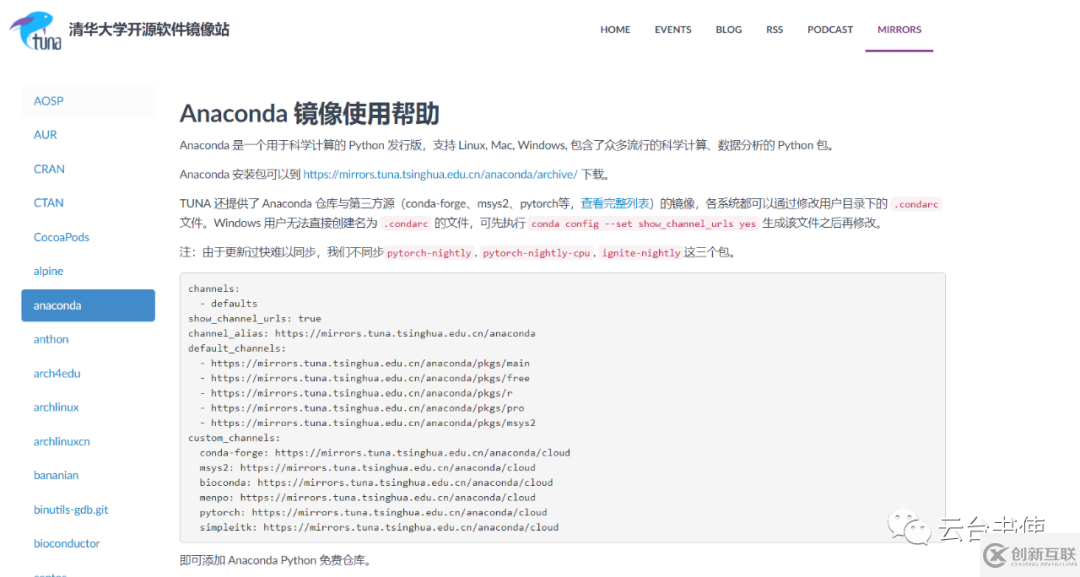Screen dimensions: 1080x577
Task: Go to EVENTS page
Action: 673,30
